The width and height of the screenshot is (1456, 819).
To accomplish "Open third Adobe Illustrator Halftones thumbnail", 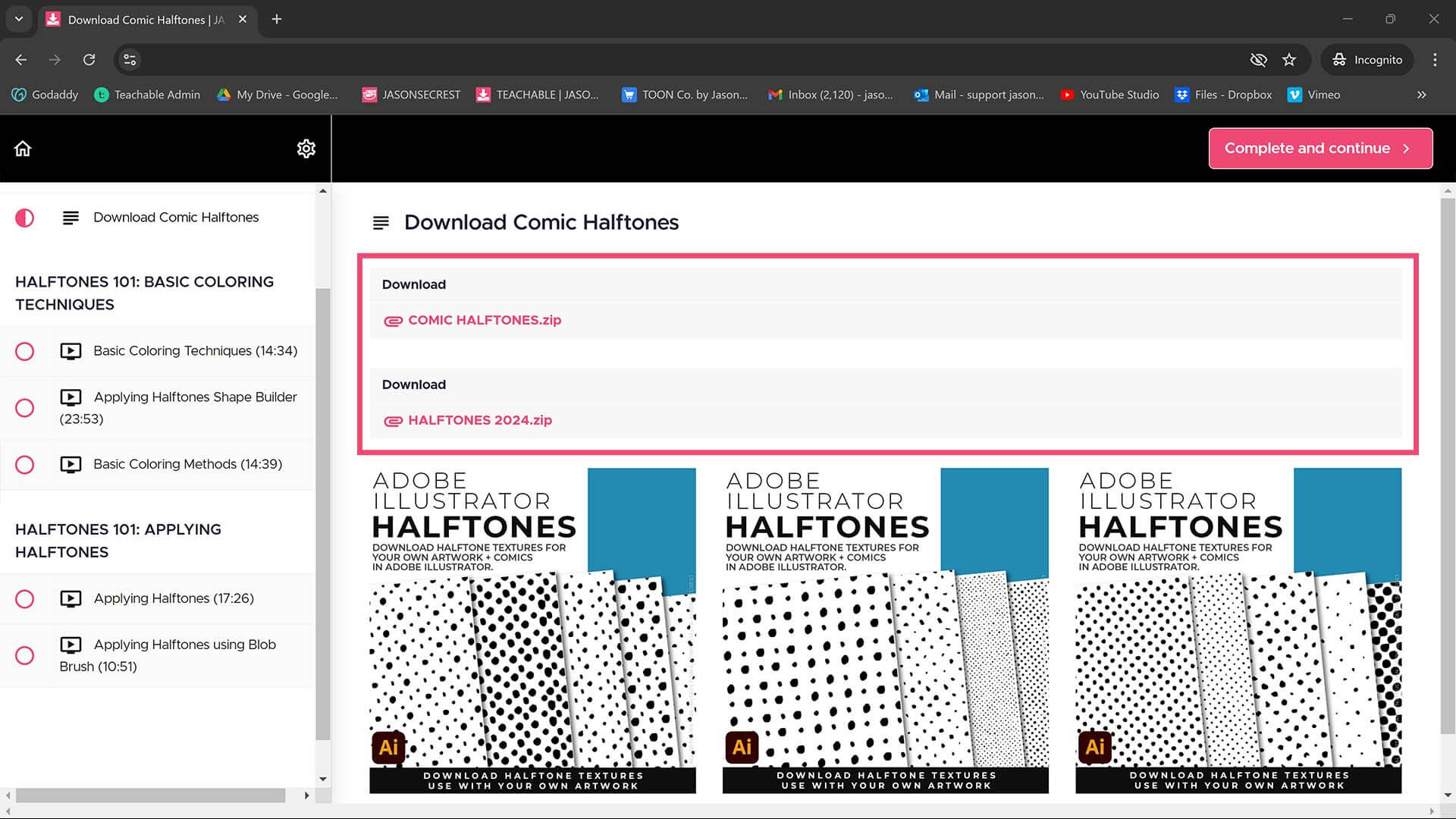I will tap(1238, 631).
